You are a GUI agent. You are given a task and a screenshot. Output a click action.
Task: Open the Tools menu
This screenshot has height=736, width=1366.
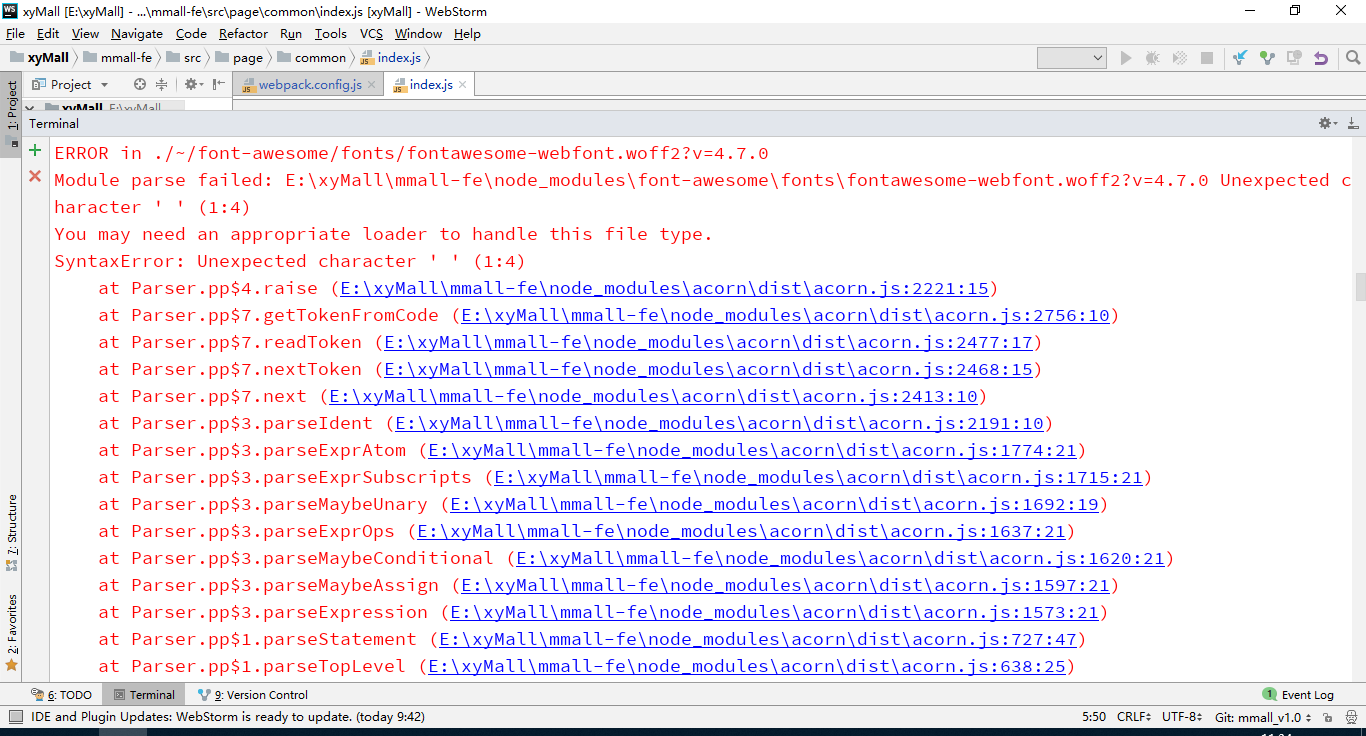click(x=331, y=33)
